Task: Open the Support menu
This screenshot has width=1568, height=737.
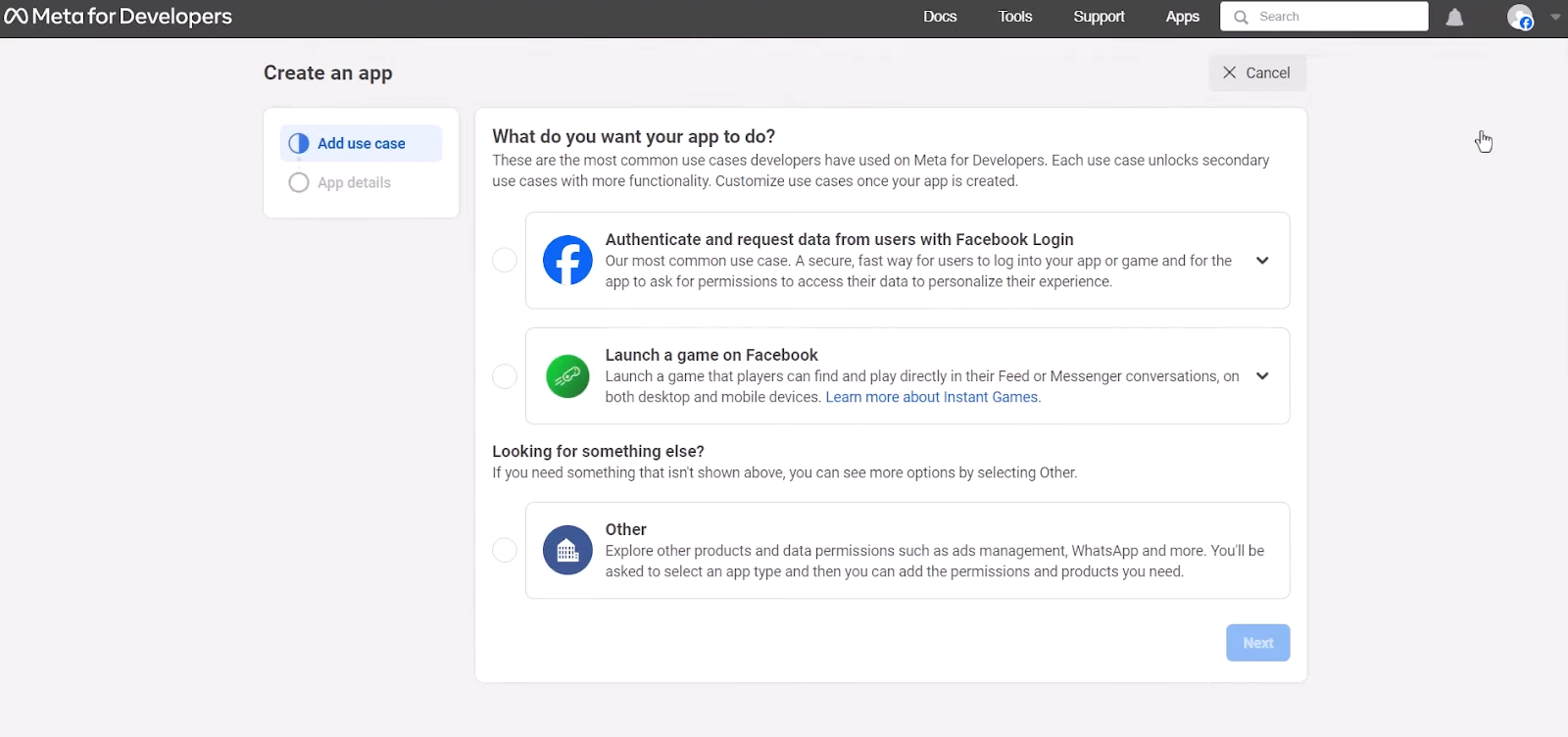Action: 1099,17
